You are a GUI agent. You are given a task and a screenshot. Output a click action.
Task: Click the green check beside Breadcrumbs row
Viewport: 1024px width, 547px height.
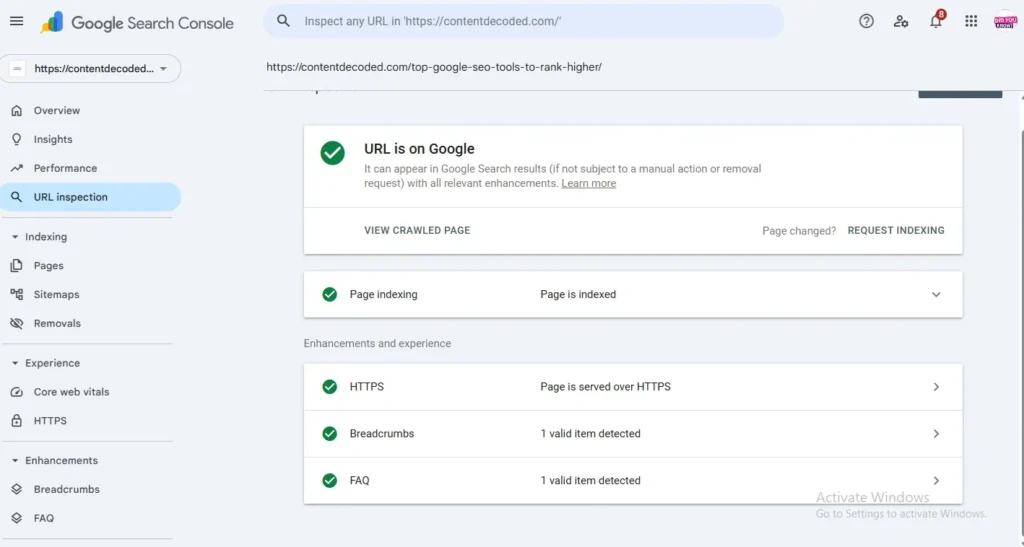tap(330, 433)
